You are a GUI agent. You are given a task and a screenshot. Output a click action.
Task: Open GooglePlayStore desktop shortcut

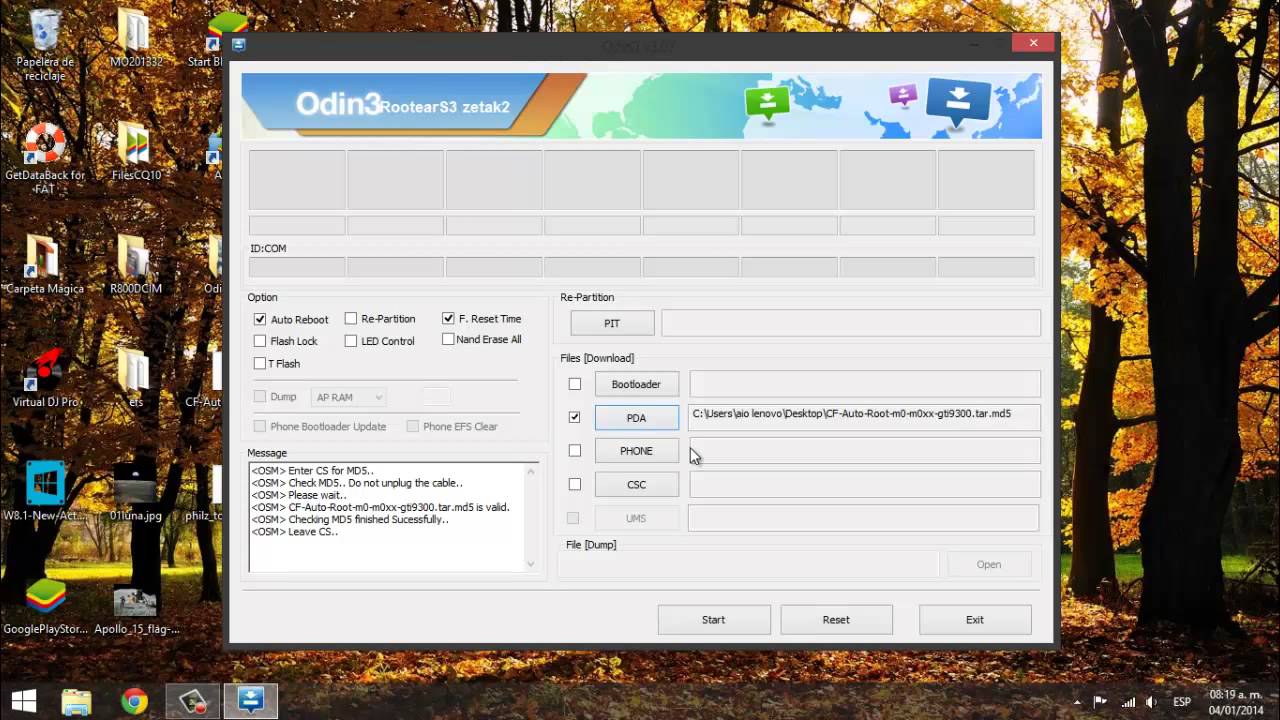(45, 606)
